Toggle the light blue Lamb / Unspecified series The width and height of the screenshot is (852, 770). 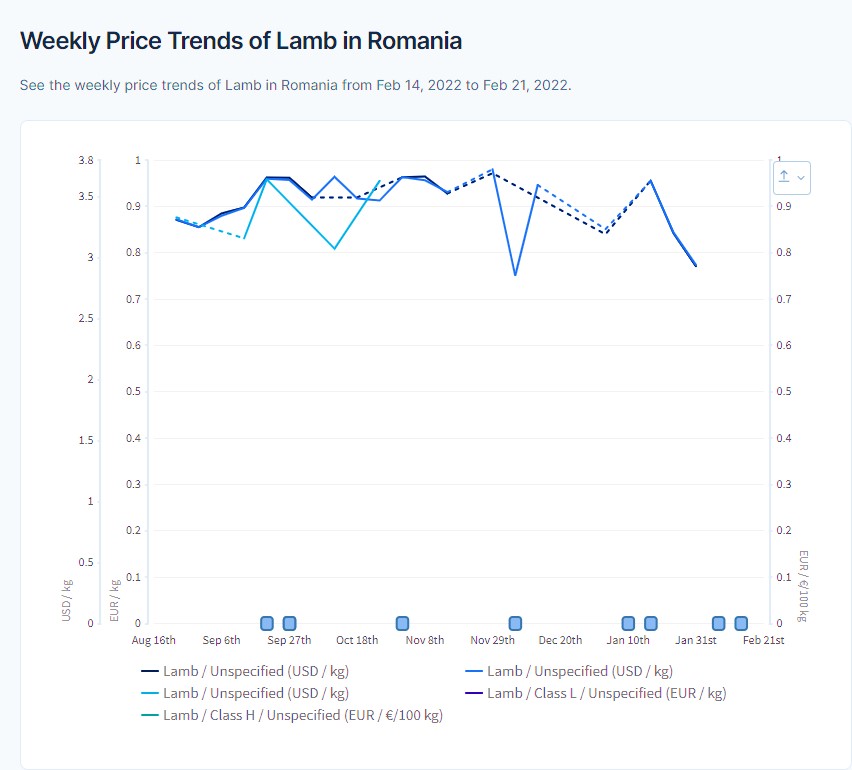(x=255, y=693)
